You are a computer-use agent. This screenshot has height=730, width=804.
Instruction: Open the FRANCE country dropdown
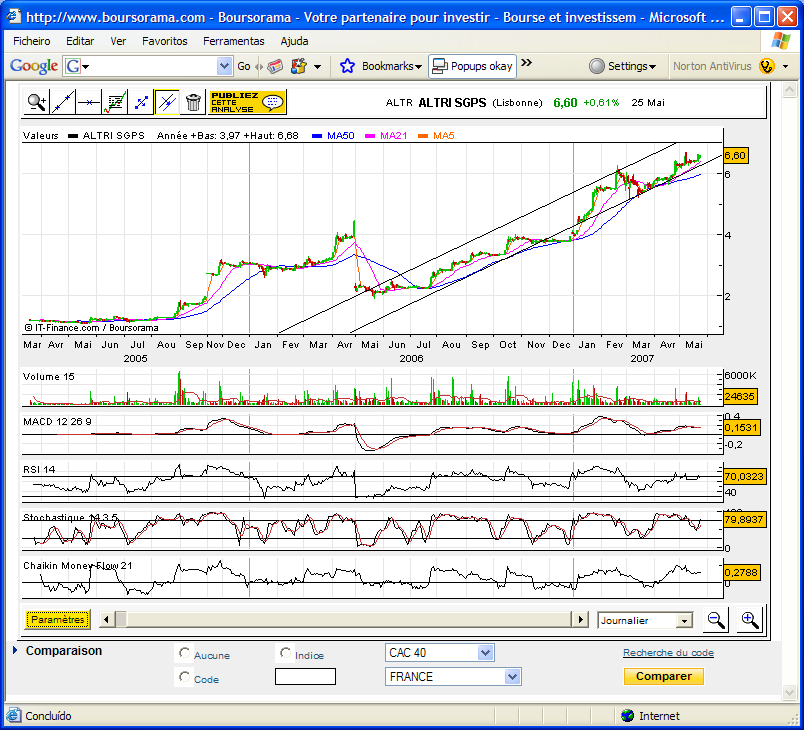tap(453, 677)
